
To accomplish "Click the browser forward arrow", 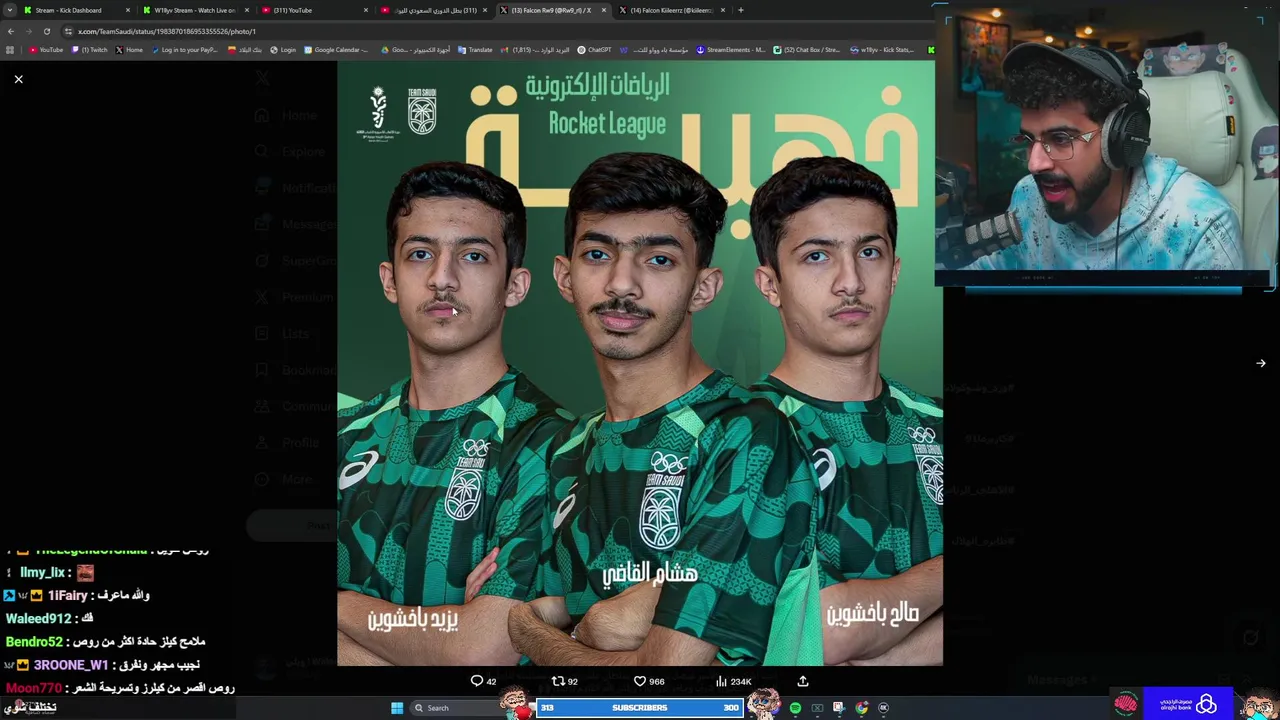I will tap(28, 31).
